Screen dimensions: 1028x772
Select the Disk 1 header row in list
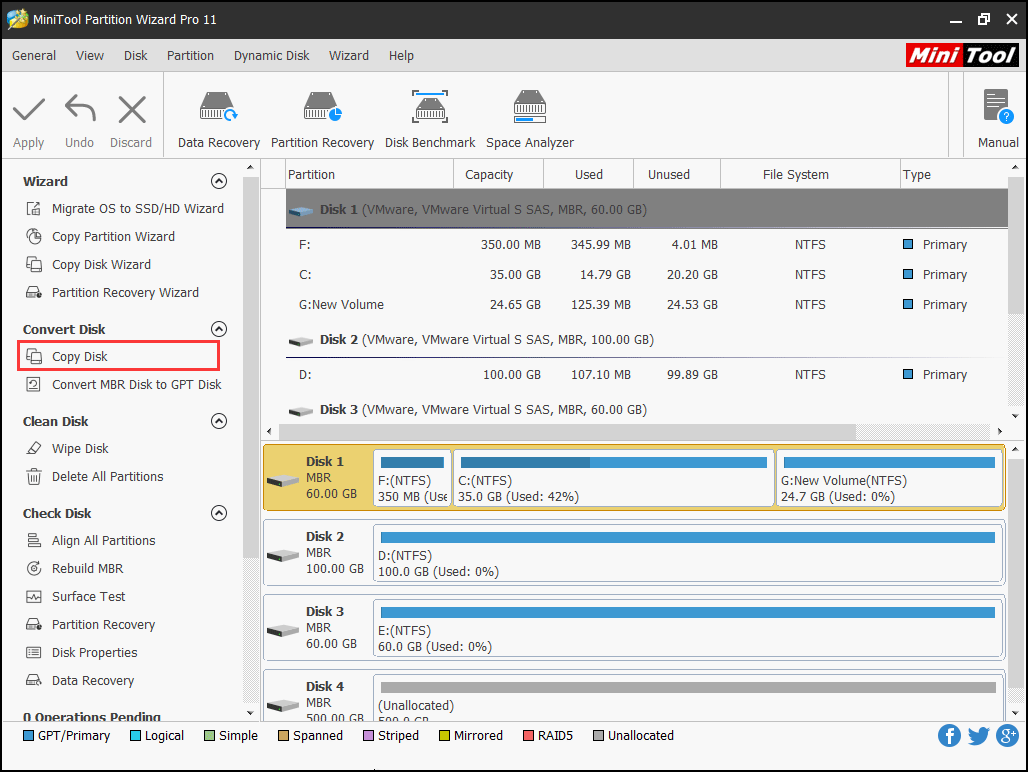[x=646, y=209]
